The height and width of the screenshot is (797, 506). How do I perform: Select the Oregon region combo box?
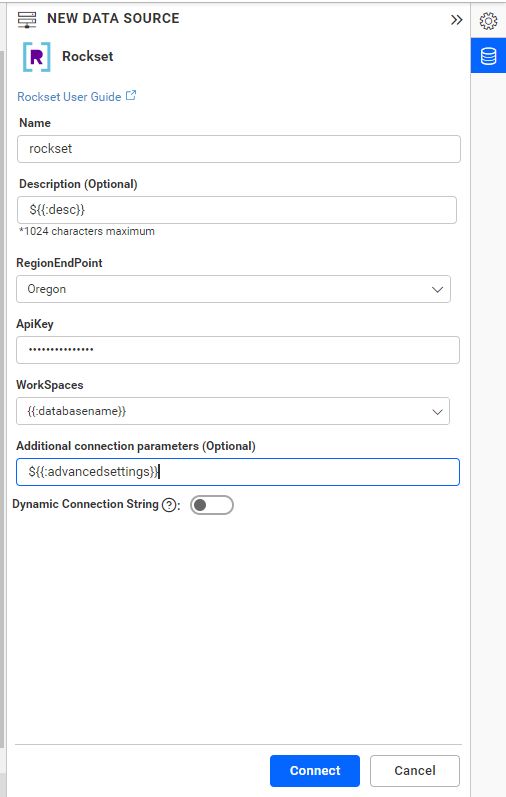pos(233,289)
